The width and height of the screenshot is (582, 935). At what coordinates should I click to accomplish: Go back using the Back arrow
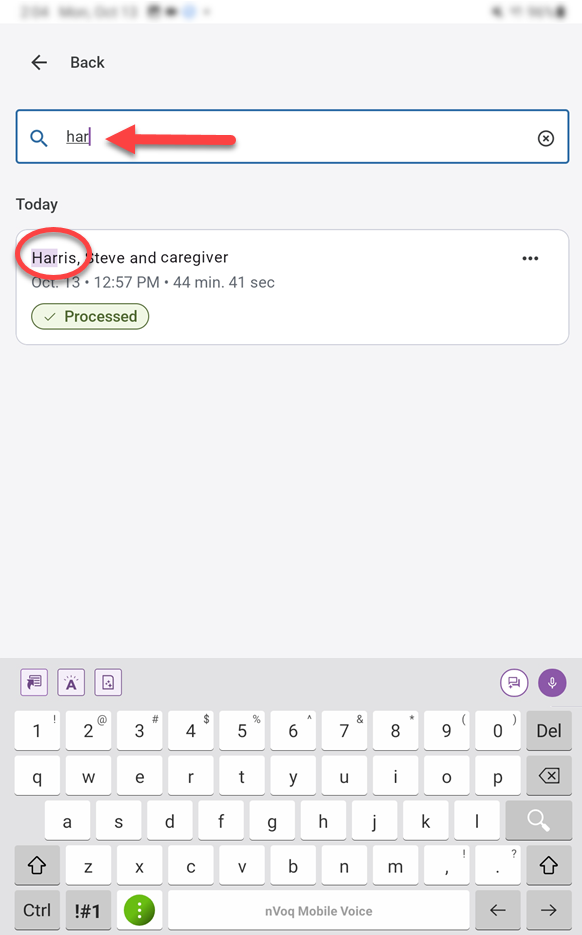pos(39,62)
